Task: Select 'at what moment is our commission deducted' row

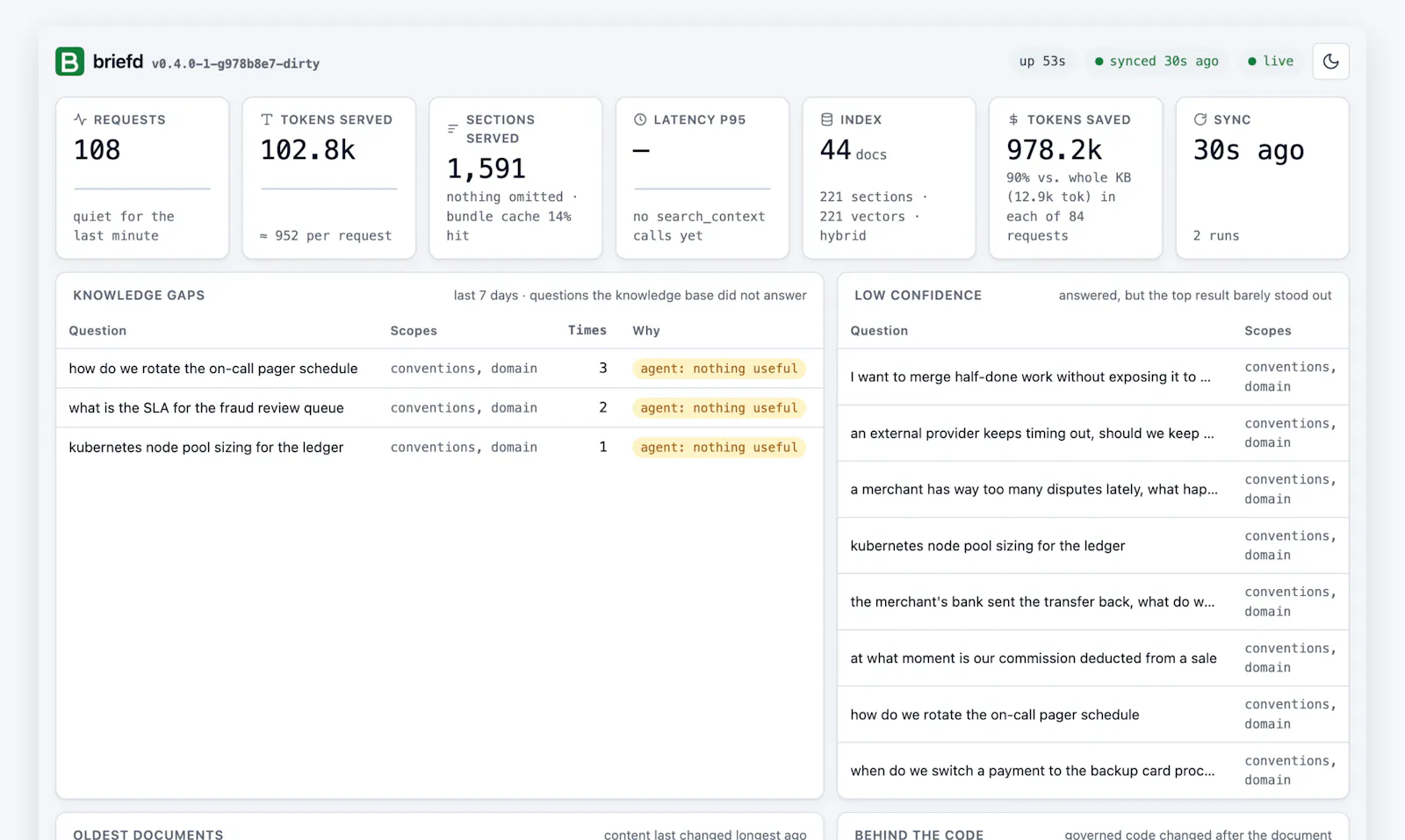Action: click(1093, 657)
